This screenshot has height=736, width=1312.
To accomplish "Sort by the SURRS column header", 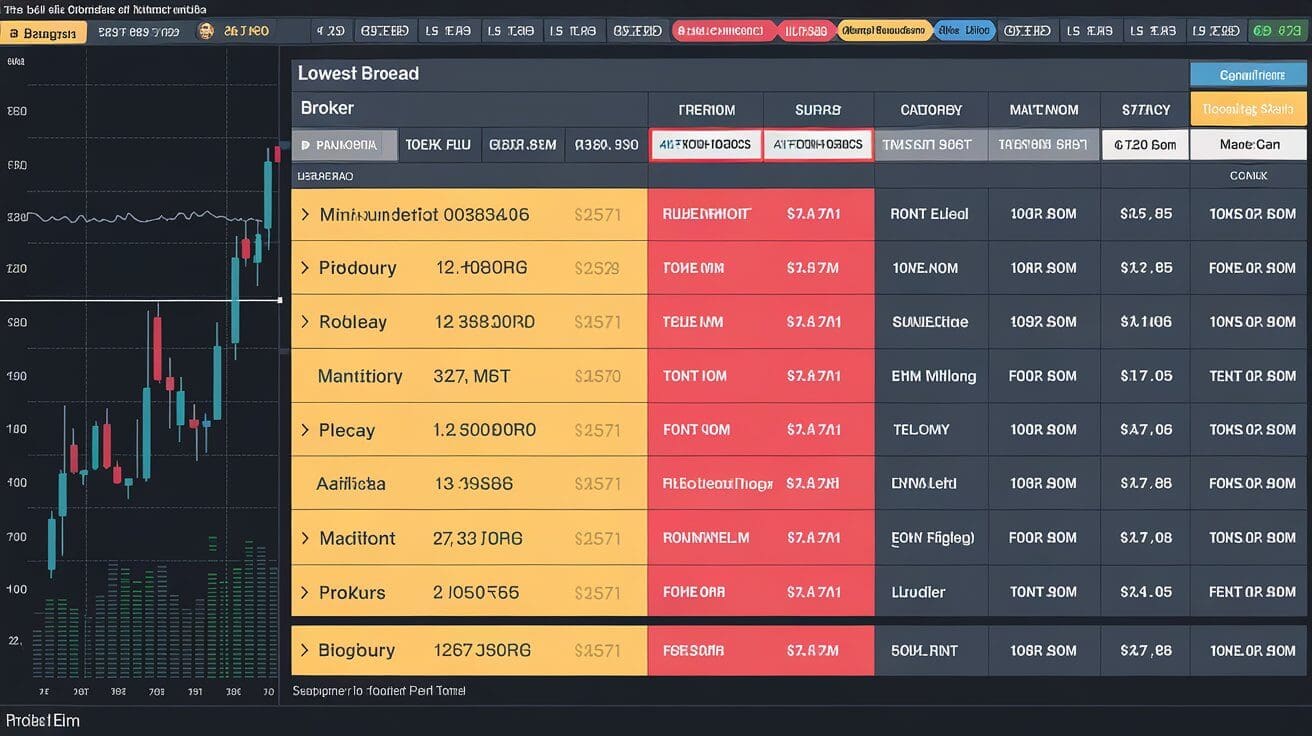I will [818, 110].
